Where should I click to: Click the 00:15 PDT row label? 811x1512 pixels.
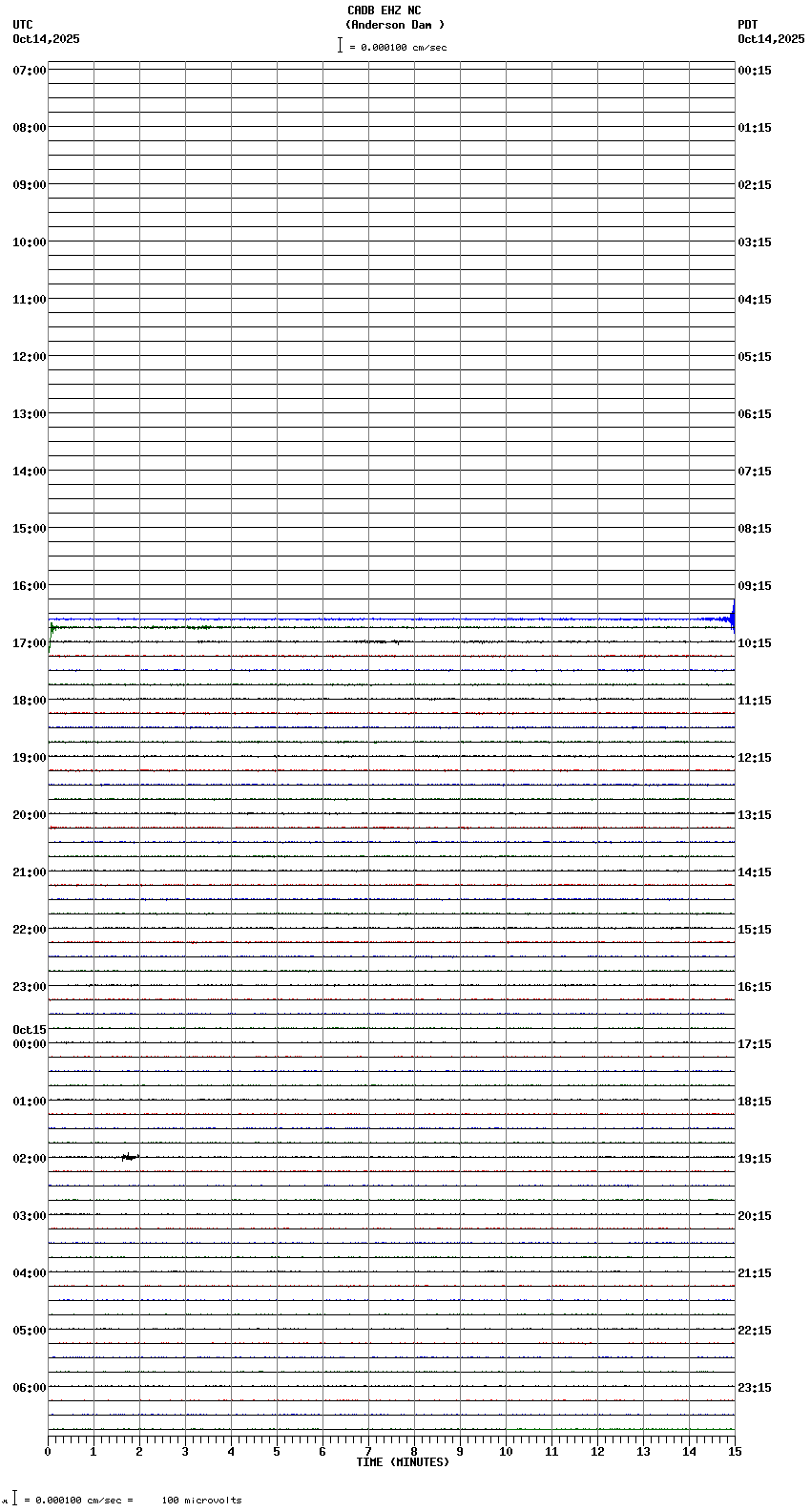click(755, 71)
